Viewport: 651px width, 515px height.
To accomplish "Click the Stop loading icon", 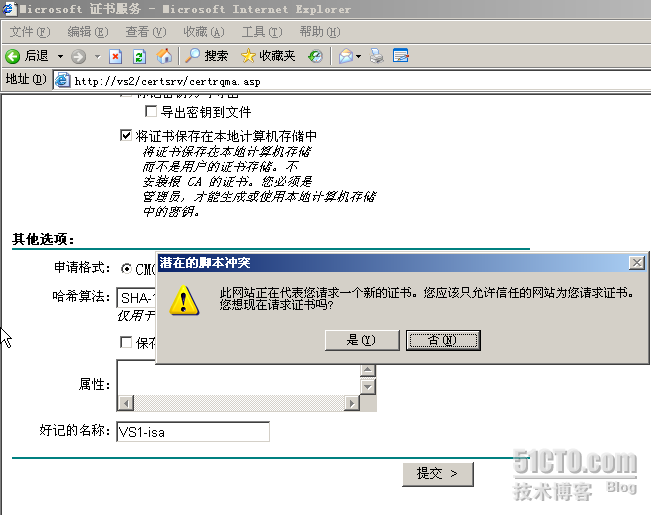I will pyautogui.click(x=115, y=56).
